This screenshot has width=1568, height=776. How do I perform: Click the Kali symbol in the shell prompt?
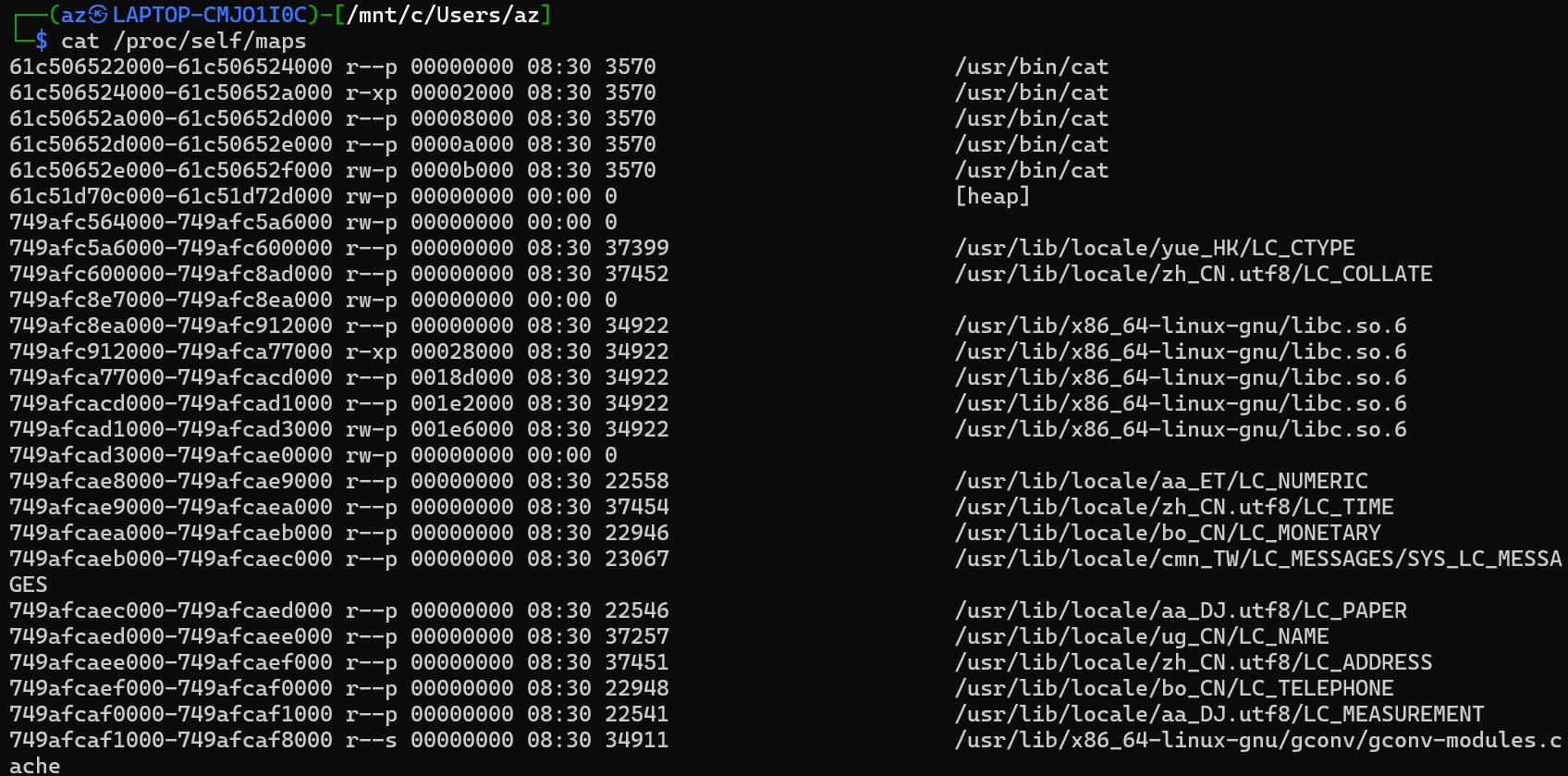pos(99,15)
